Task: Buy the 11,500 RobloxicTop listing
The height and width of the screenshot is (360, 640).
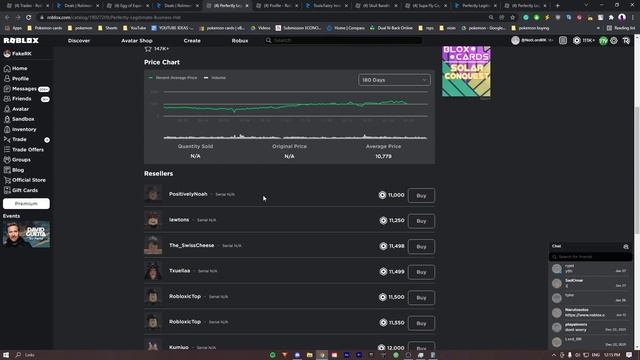Action: point(421,298)
